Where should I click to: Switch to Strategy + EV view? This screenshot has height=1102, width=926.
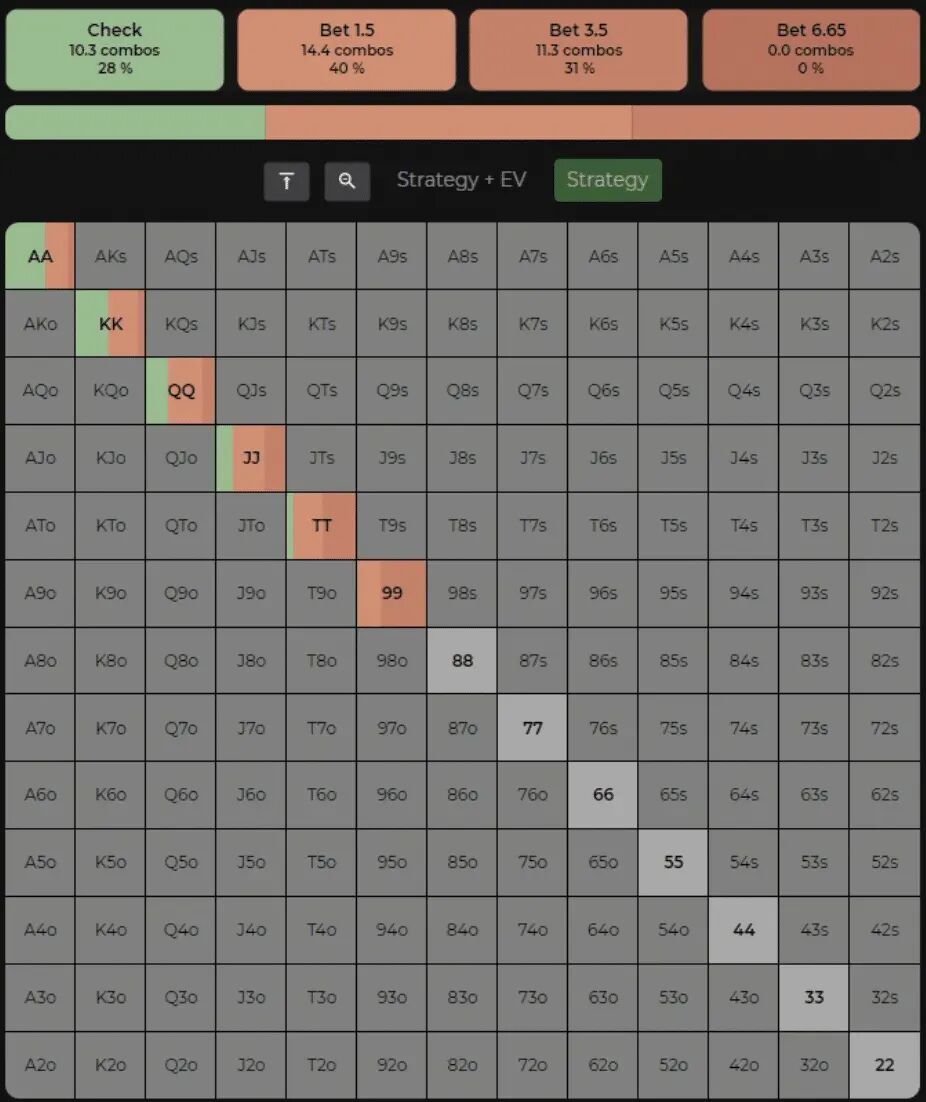pyautogui.click(x=461, y=180)
